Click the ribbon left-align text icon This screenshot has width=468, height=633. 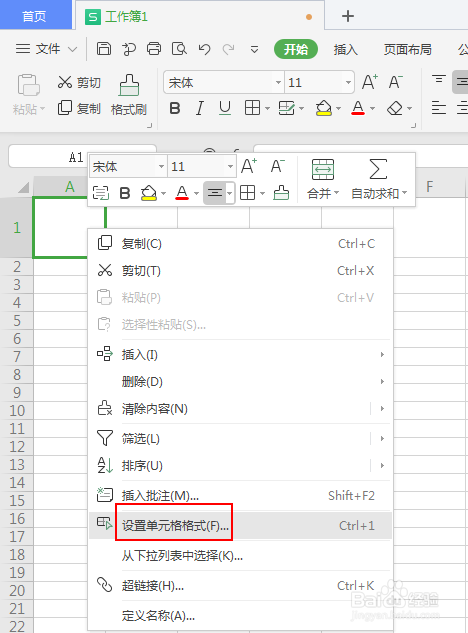(439, 108)
